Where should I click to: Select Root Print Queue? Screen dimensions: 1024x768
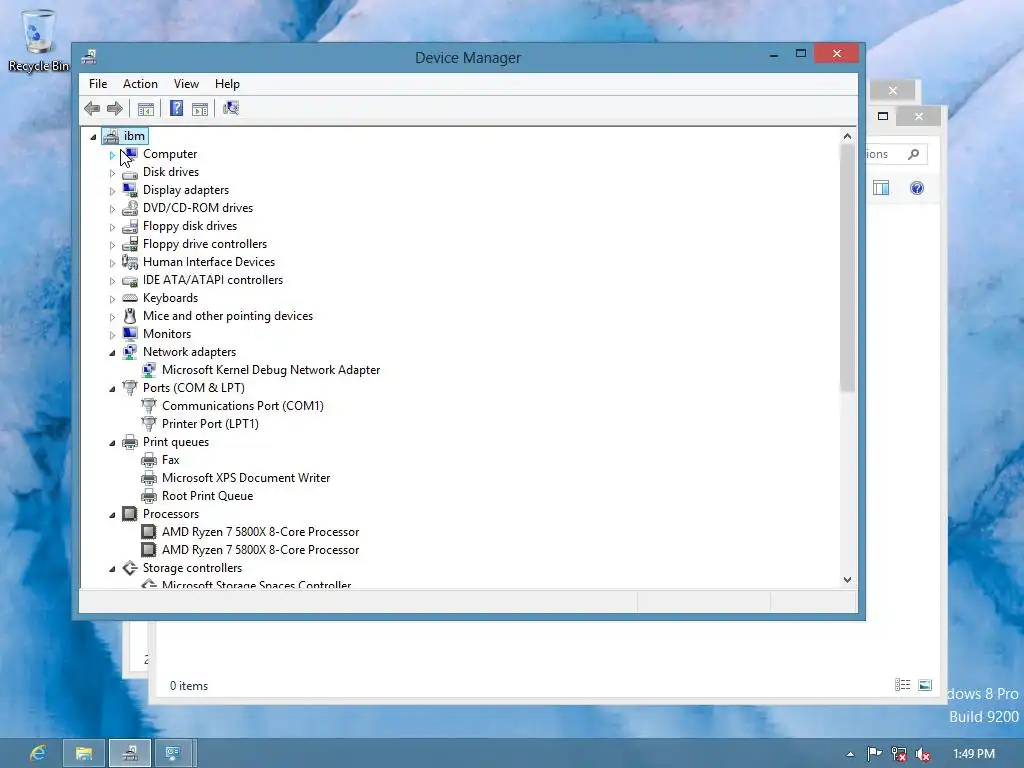(x=207, y=496)
